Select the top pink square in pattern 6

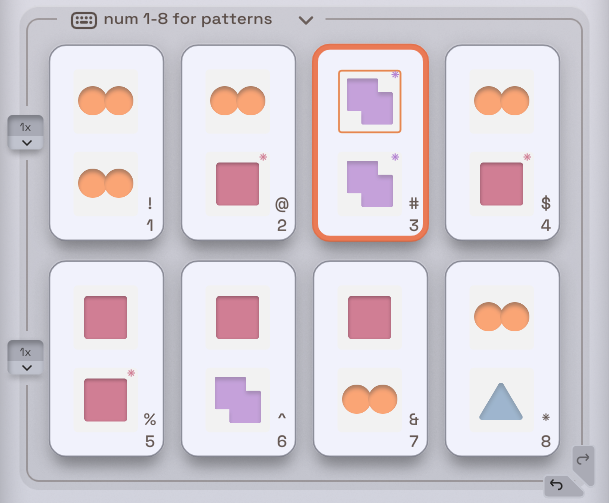click(238, 317)
